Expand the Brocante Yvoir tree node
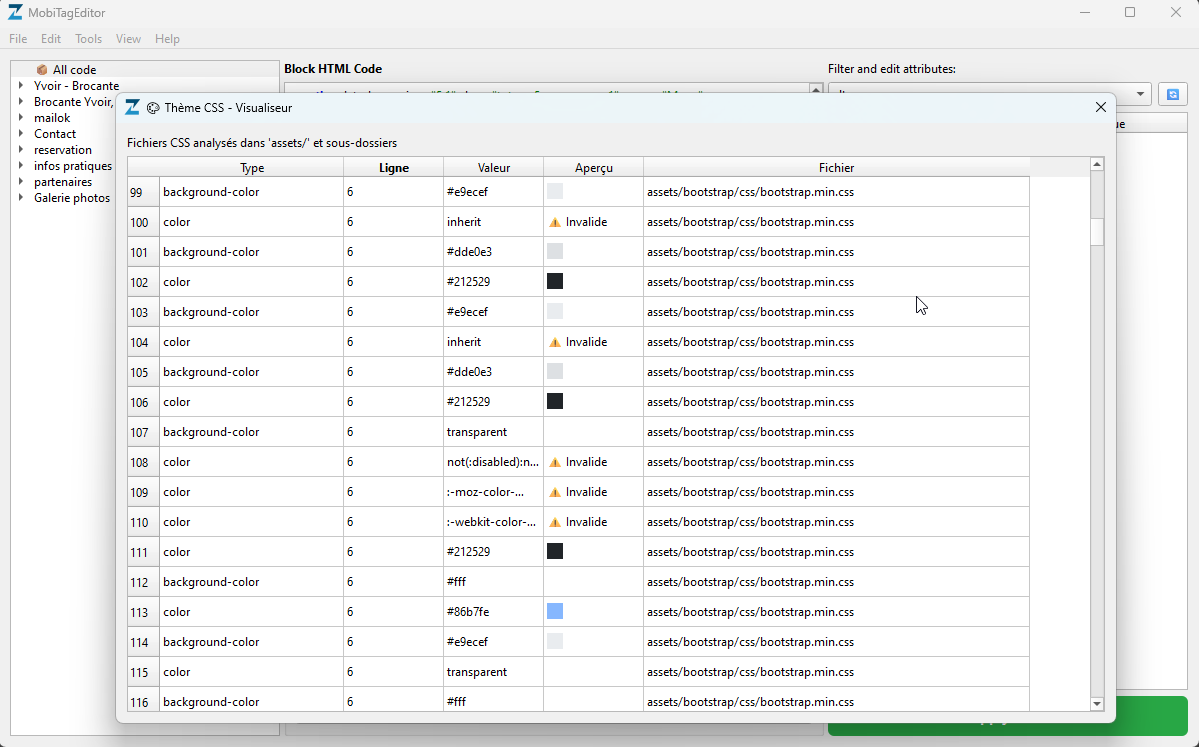Viewport: 1199px width, 747px height. click(21, 102)
